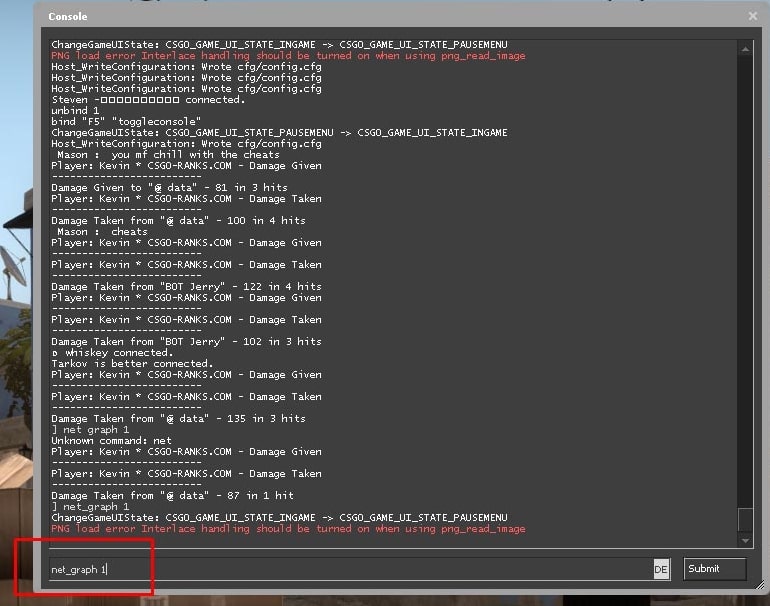Click the Submit button

click(715, 569)
